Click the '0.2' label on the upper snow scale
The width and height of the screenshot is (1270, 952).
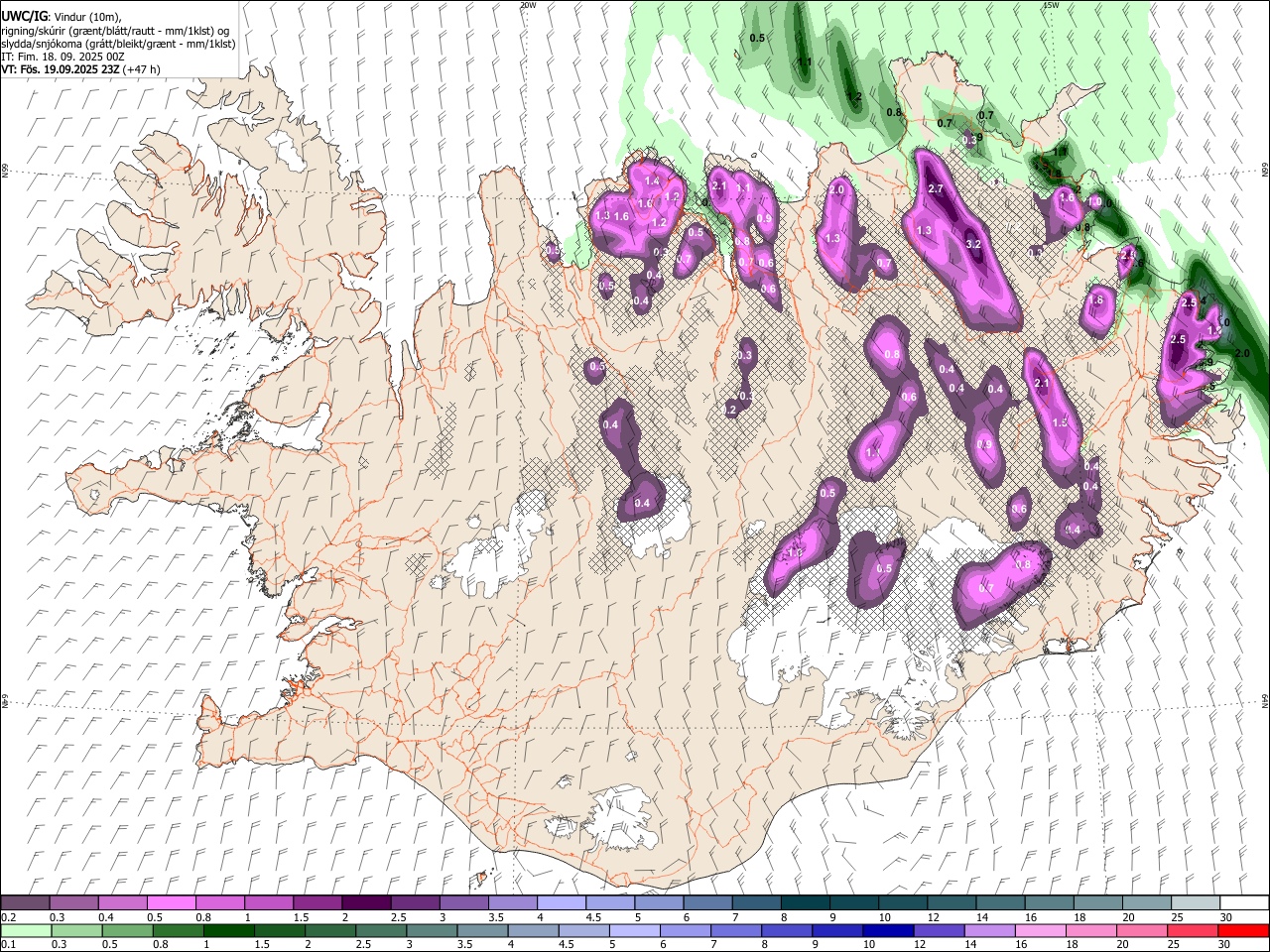click(9, 917)
